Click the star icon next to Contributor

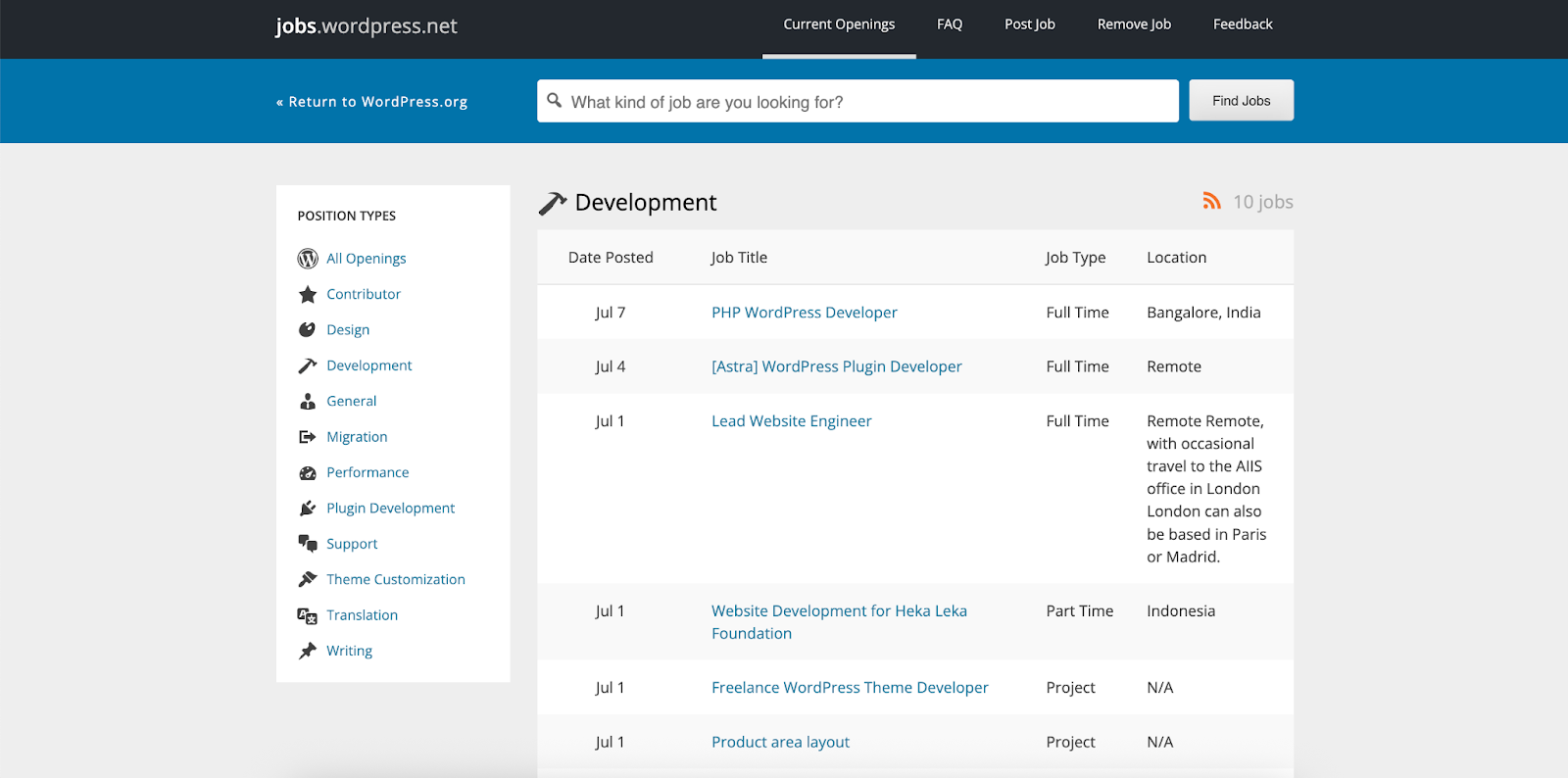308,294
